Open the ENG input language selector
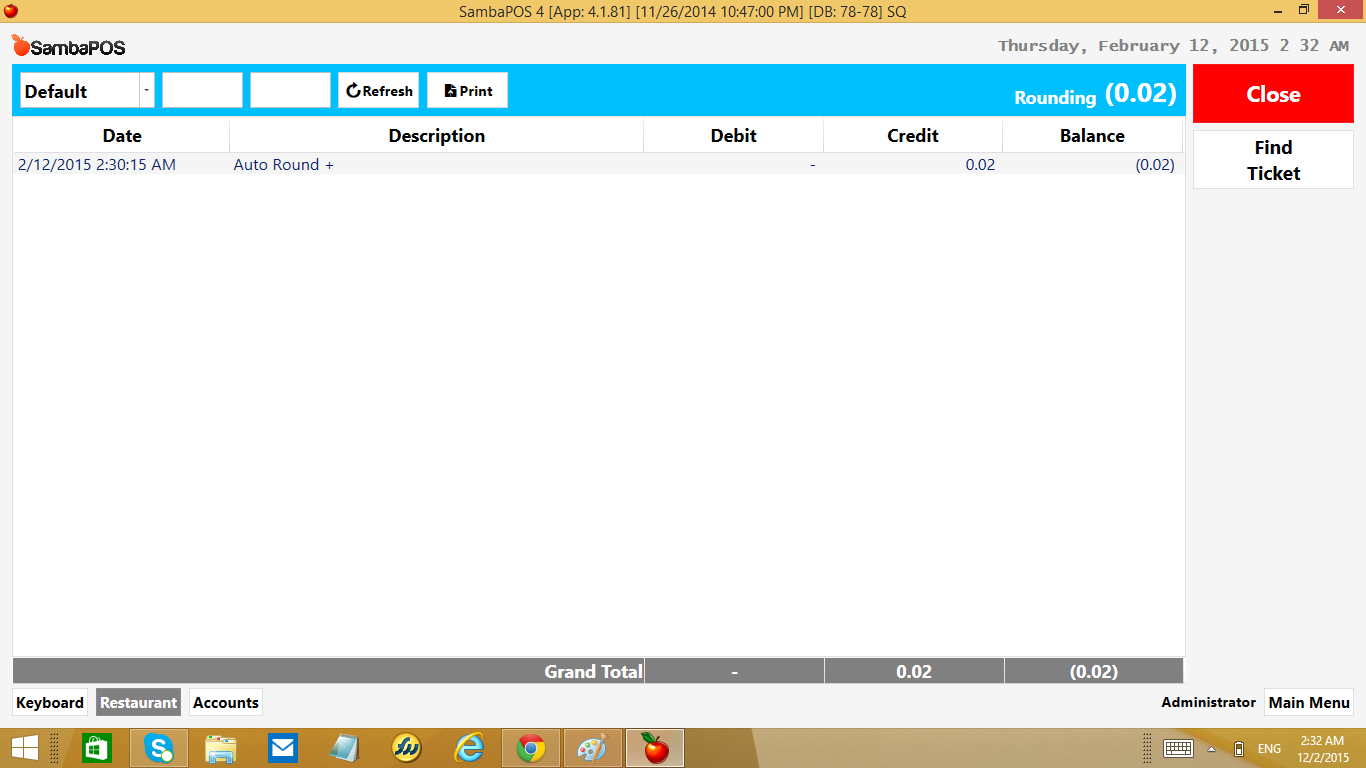The height and width of the screenshot is (768, 1366). tap(1269, 749)
